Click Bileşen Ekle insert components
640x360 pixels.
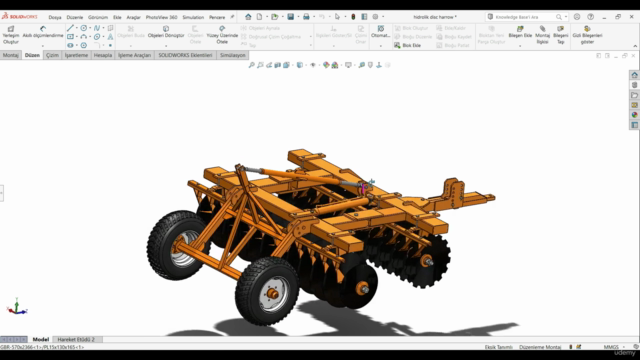tap(520, 32)
